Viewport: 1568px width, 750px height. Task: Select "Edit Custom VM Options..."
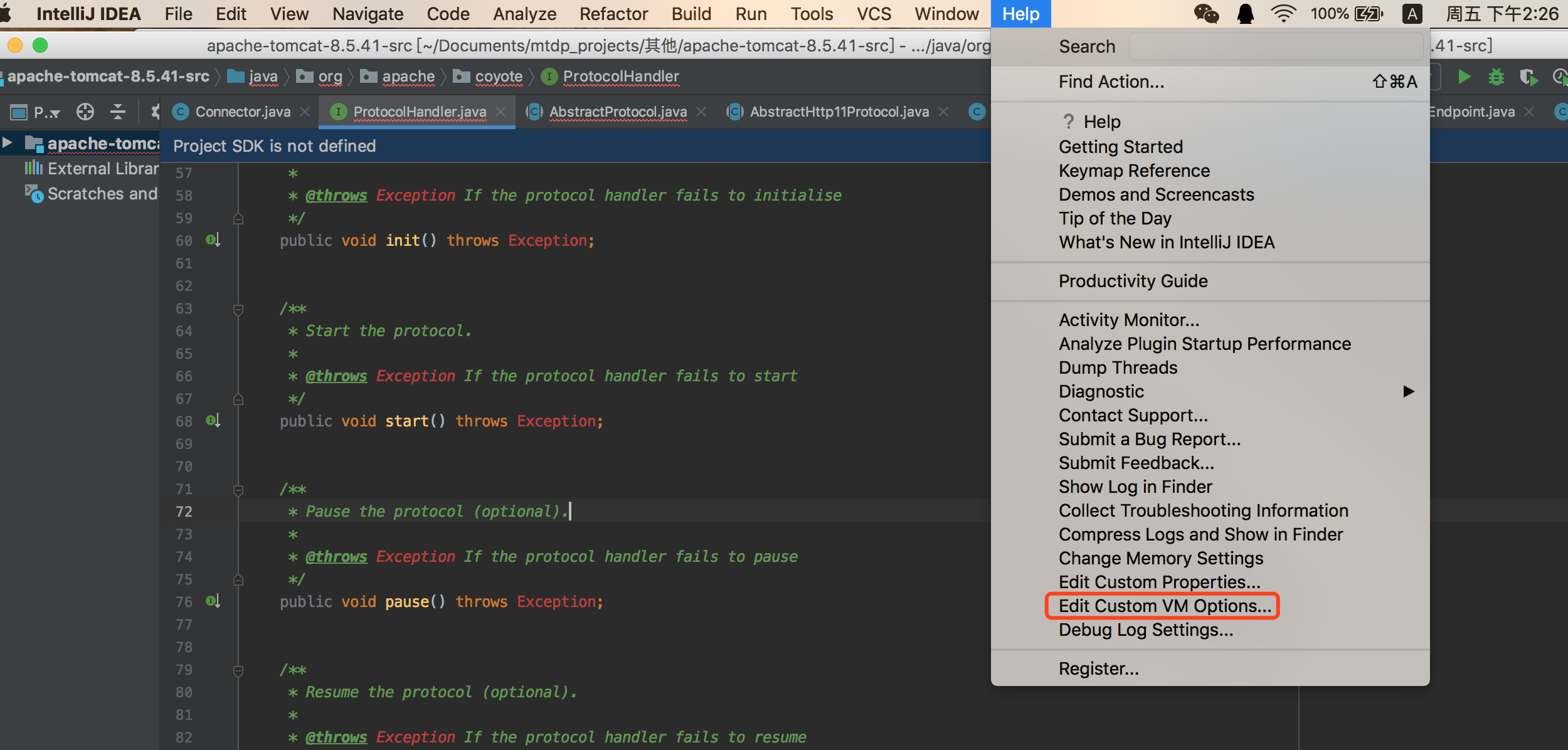[x=1162, y=606]
